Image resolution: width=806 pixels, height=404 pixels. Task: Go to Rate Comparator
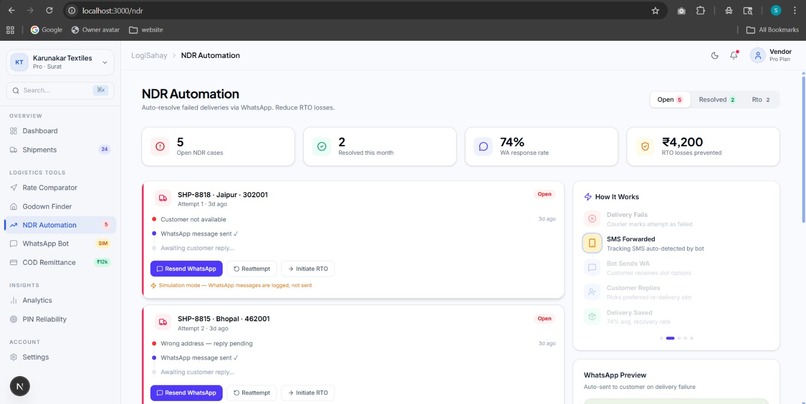(60, 188)
